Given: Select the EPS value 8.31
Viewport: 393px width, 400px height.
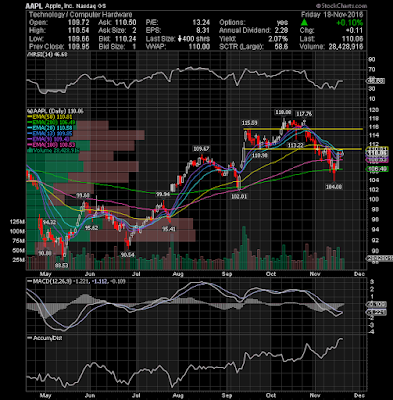Looking at the screenshot, I should (x=203, y=31).
